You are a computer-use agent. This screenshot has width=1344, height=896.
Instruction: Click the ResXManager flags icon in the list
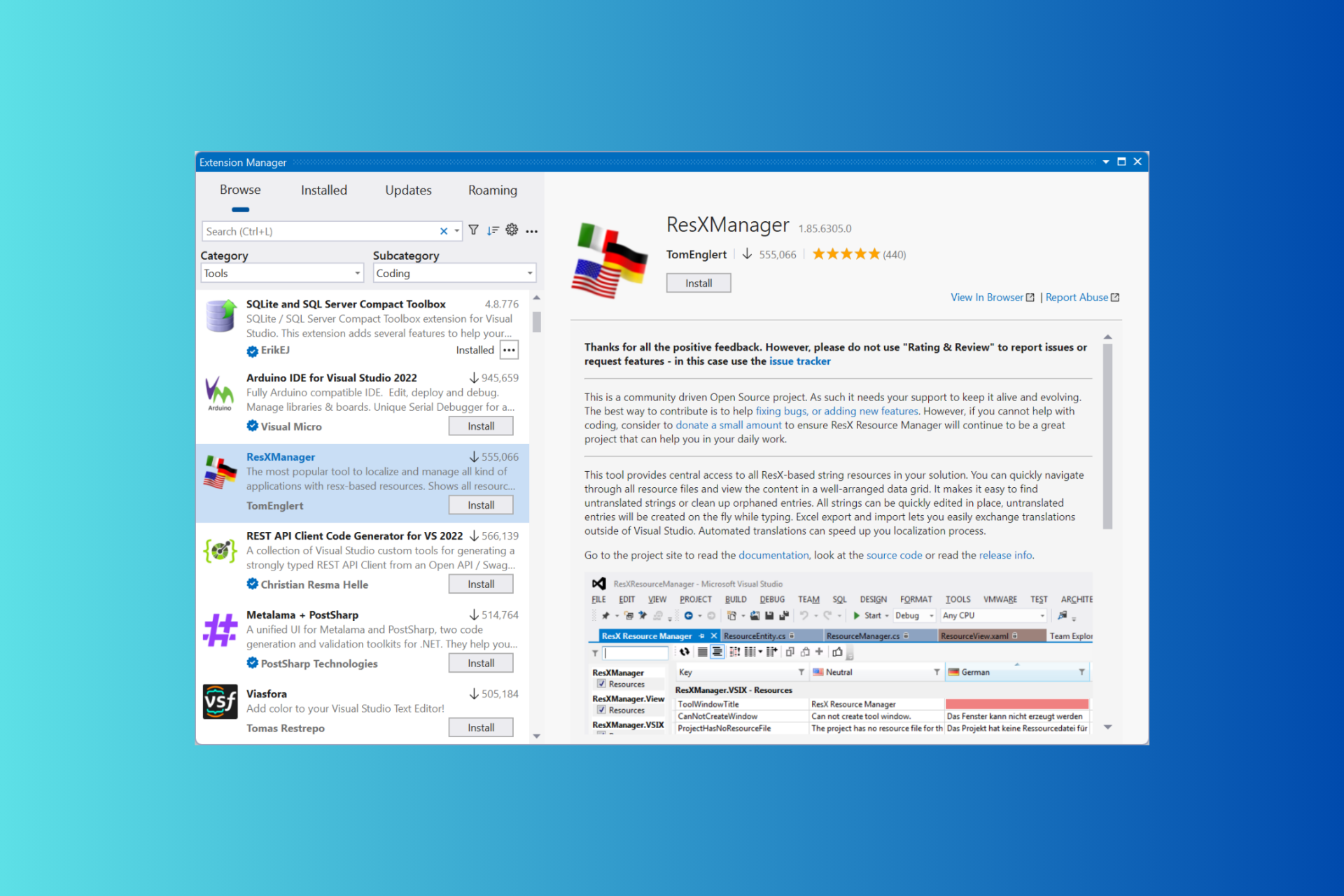tap(220, 472)
